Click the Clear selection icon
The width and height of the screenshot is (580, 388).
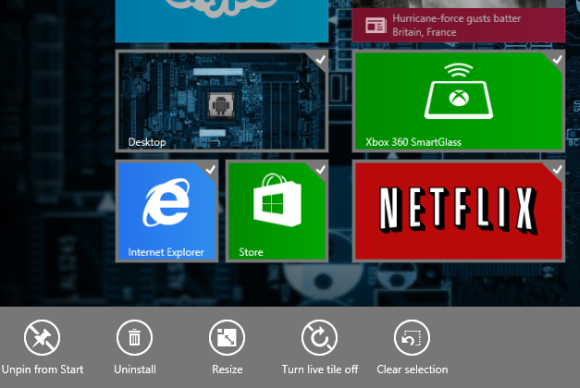point(412,337)
